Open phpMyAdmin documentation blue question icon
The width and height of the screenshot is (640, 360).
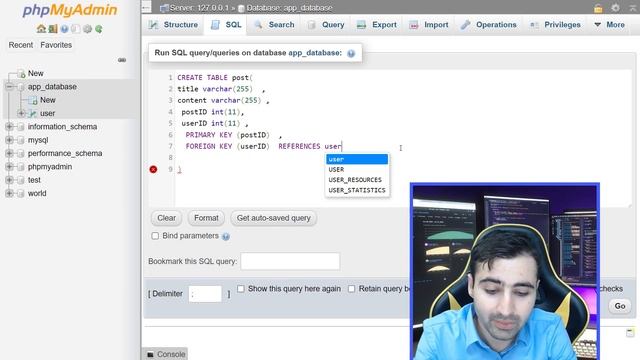(64, 29)
